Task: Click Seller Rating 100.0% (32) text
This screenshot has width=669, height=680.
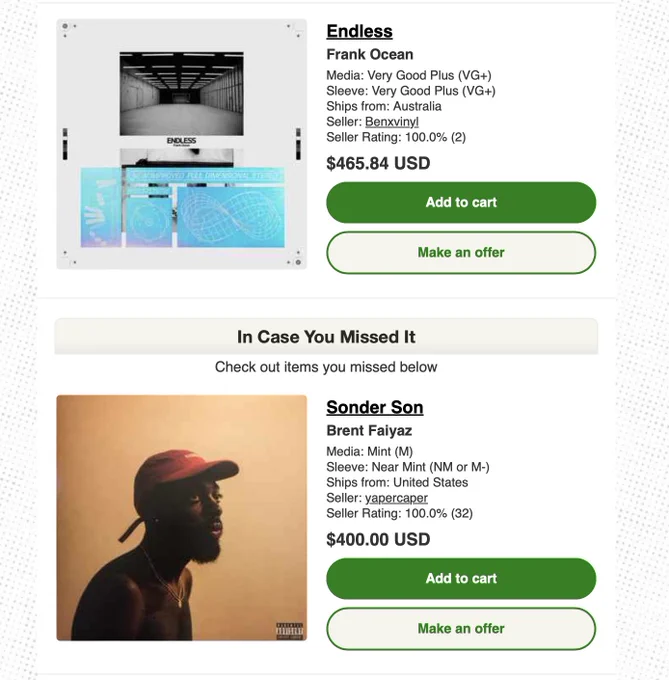Action: point(399,513)
